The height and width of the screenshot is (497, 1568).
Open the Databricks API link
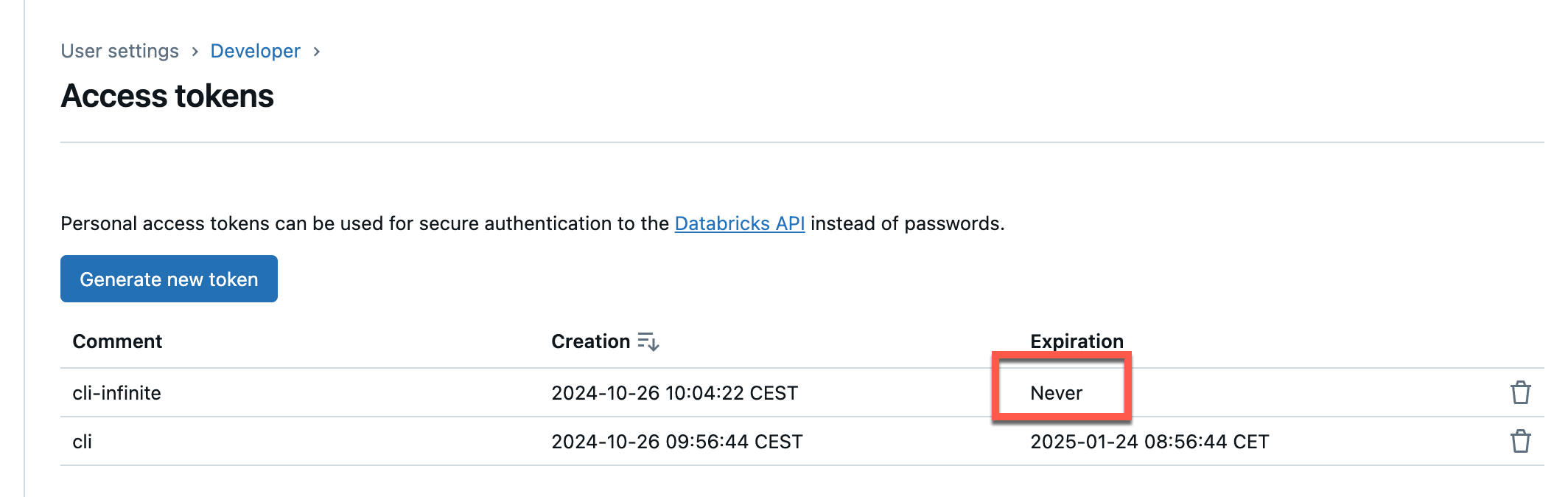coord(739,223)
